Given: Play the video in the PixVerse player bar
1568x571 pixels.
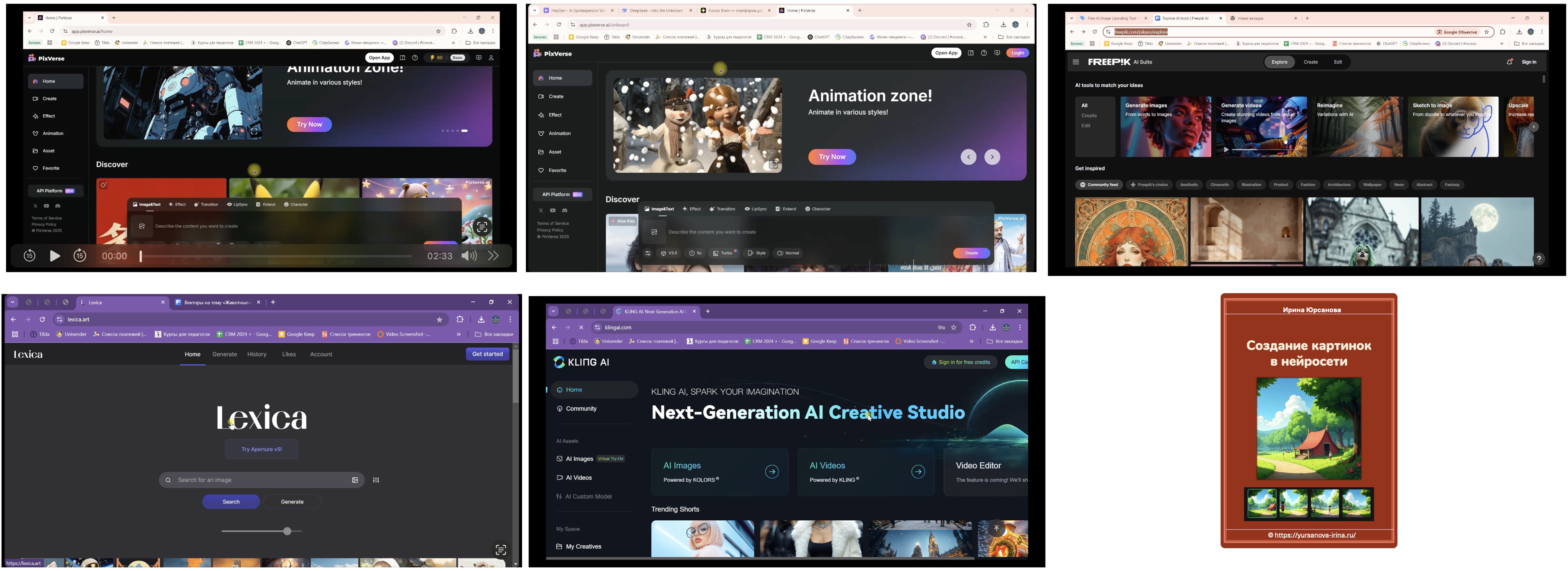Looking at the screenshot, I should pos(55,256).
